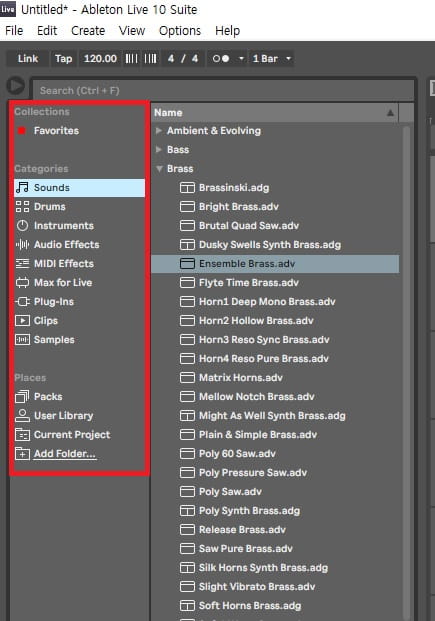This screenshot has width=435, height=621.
Task: Click the Current Project folder icon
Action: click(22, 434)
